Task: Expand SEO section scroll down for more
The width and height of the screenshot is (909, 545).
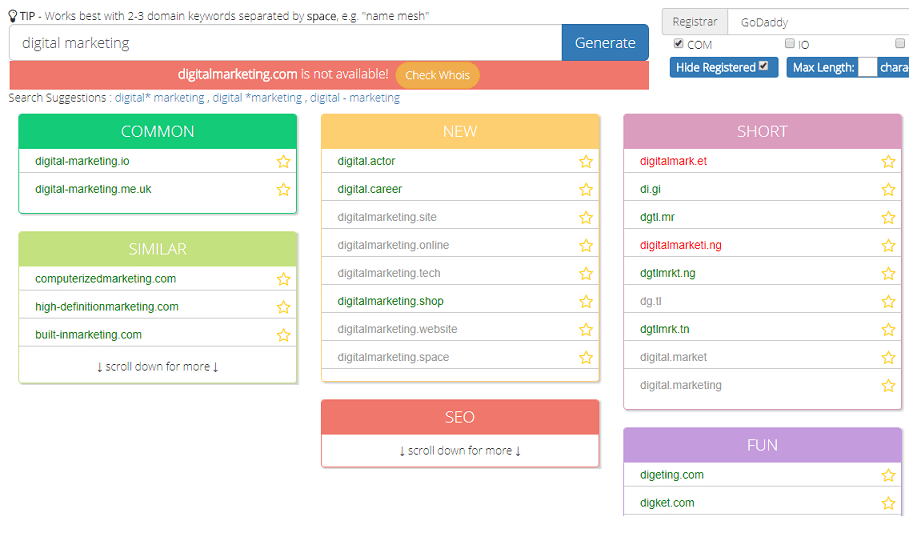Action: (460, 450)
